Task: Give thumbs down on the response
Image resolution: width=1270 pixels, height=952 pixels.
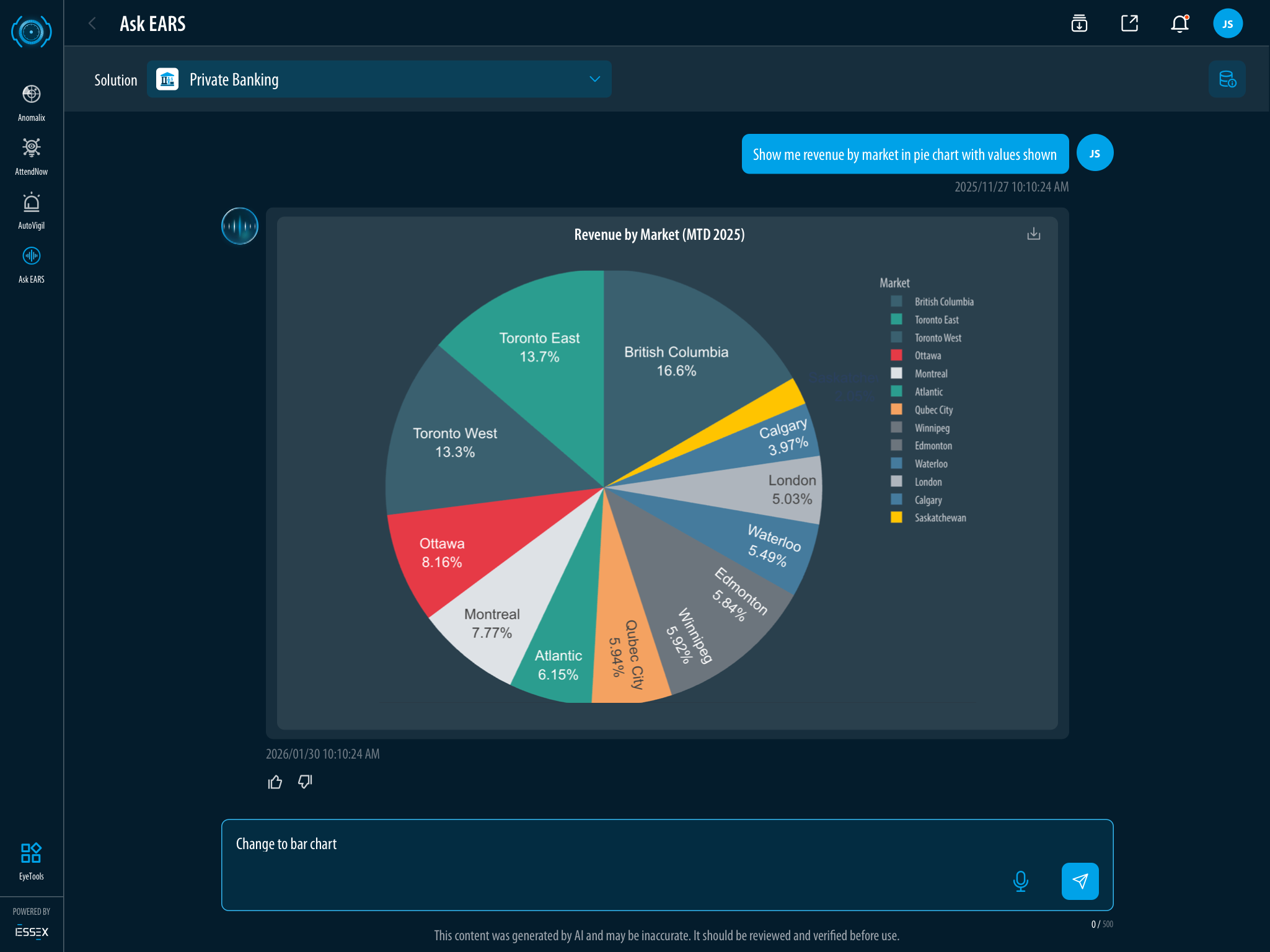Action: [305, 782]
